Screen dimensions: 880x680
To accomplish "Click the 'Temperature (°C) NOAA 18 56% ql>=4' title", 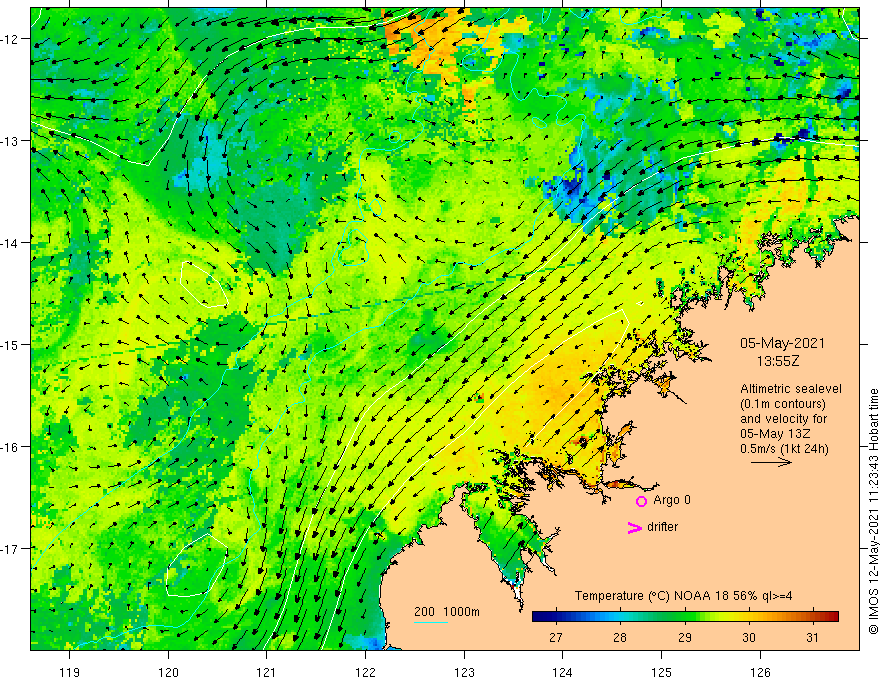I will pyautogui.click(x=683, y=596).
